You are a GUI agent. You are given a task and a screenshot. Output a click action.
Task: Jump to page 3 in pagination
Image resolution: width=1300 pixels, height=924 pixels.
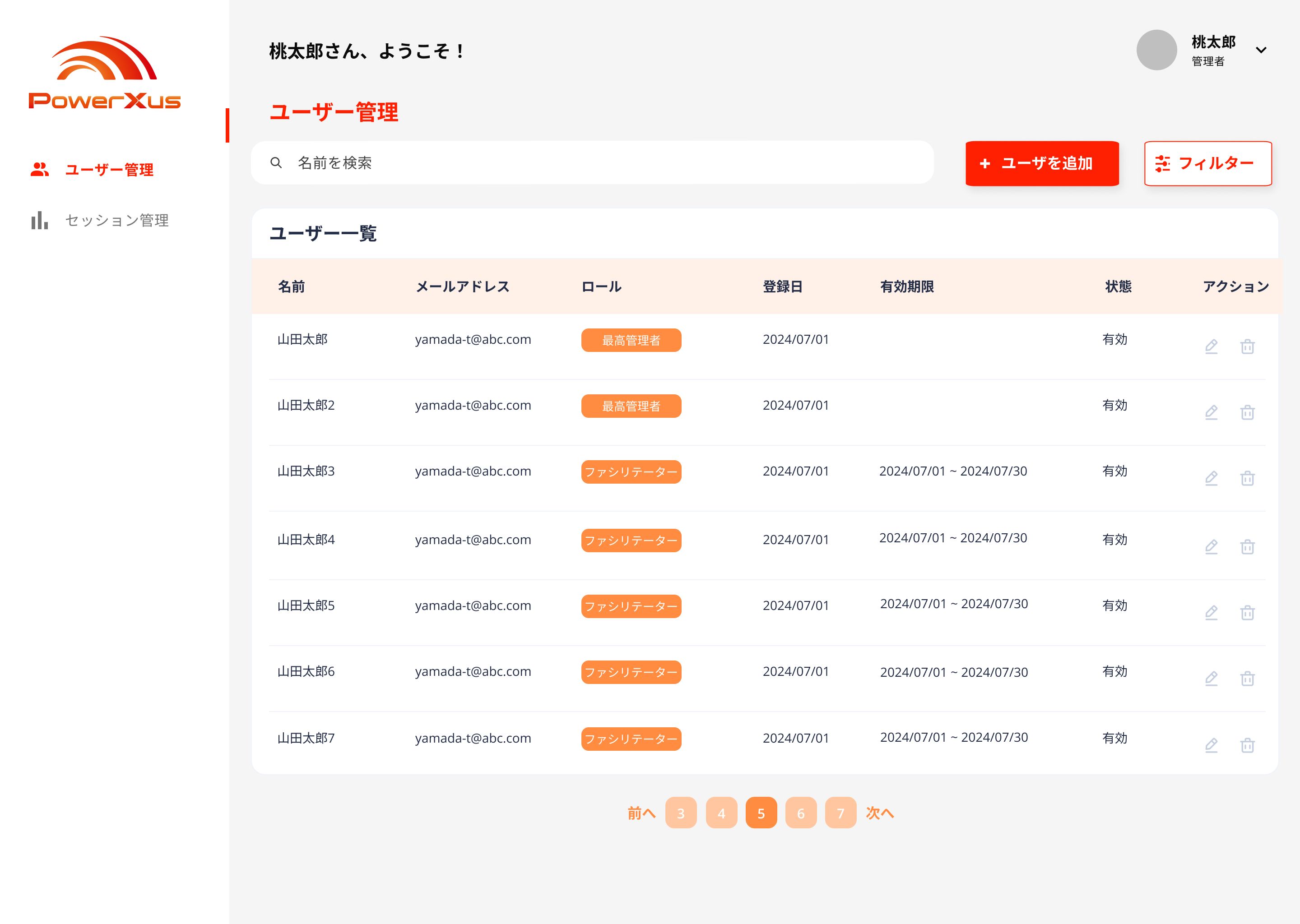681,813
